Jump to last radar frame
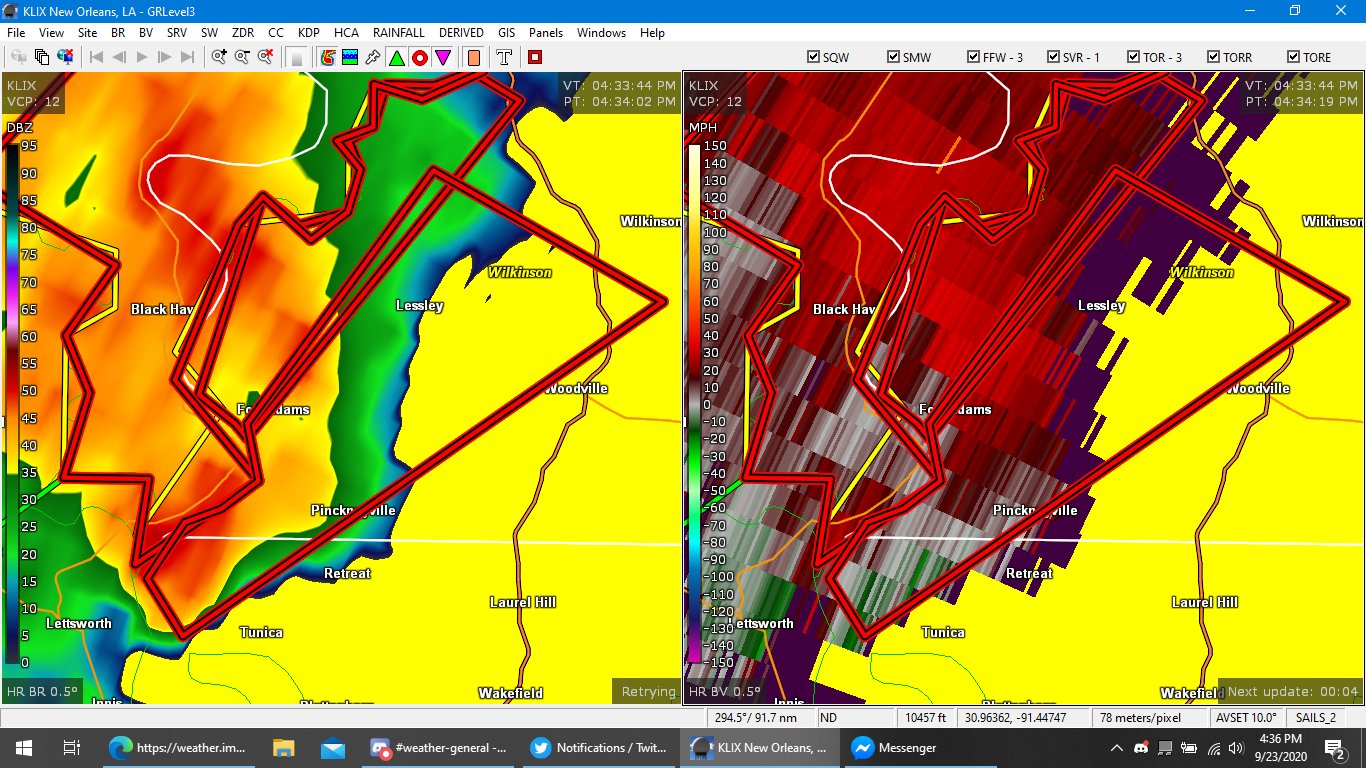Viewport: 1366px width, 768px height. (187, 57)
